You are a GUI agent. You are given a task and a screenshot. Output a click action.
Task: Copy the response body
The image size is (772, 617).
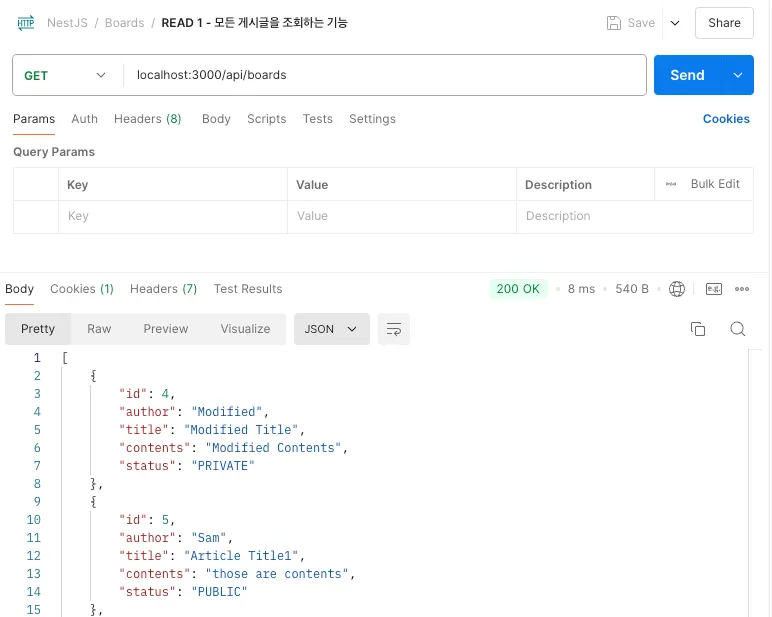[x=698, y=329]
